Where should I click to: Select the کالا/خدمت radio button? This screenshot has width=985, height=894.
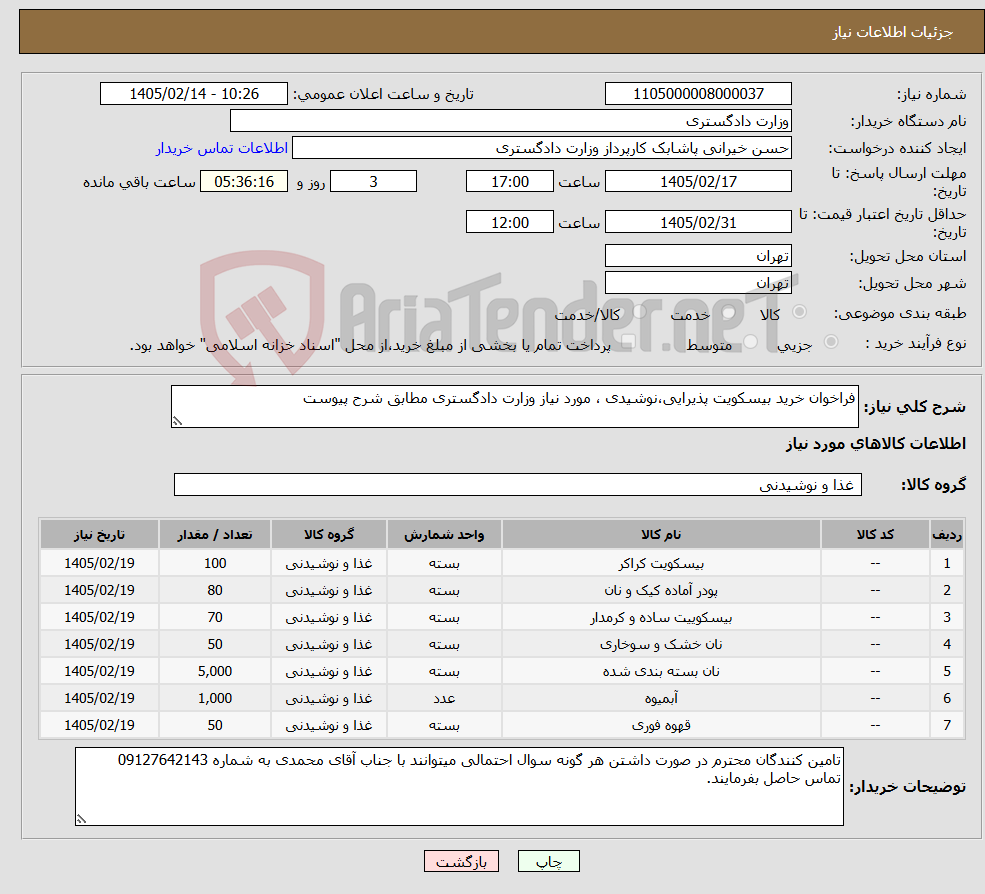click(639, 312)
